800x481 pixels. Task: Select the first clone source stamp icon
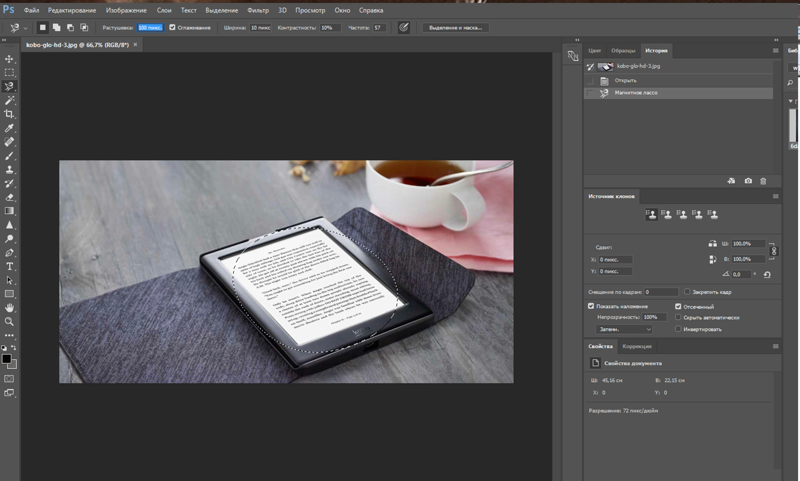coord(651,214)
